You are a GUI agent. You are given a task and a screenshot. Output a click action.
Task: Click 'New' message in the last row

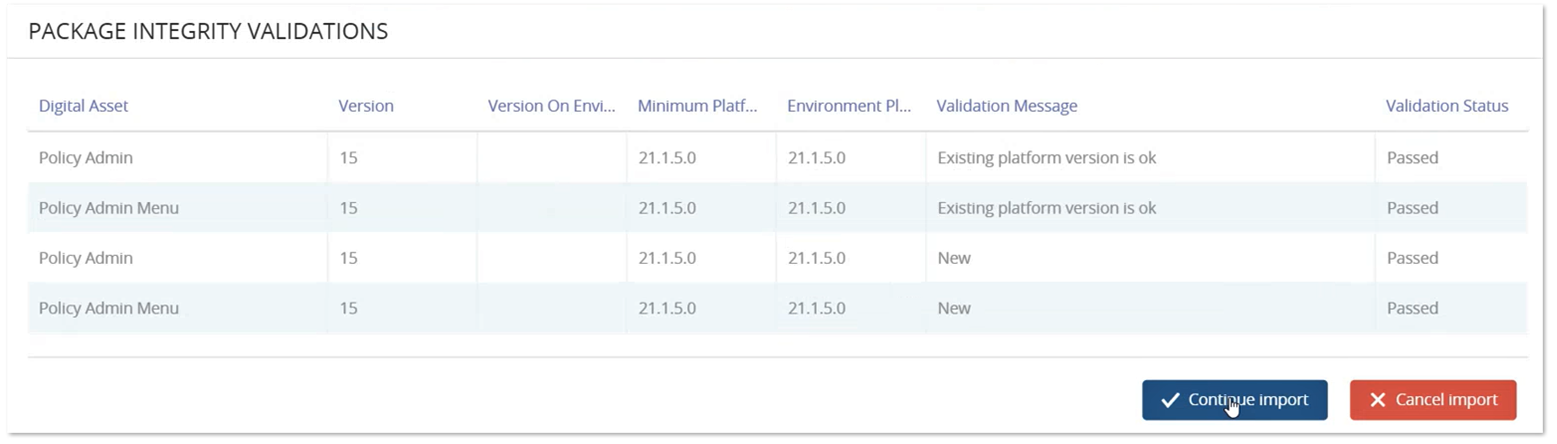[x=953, y=308]
